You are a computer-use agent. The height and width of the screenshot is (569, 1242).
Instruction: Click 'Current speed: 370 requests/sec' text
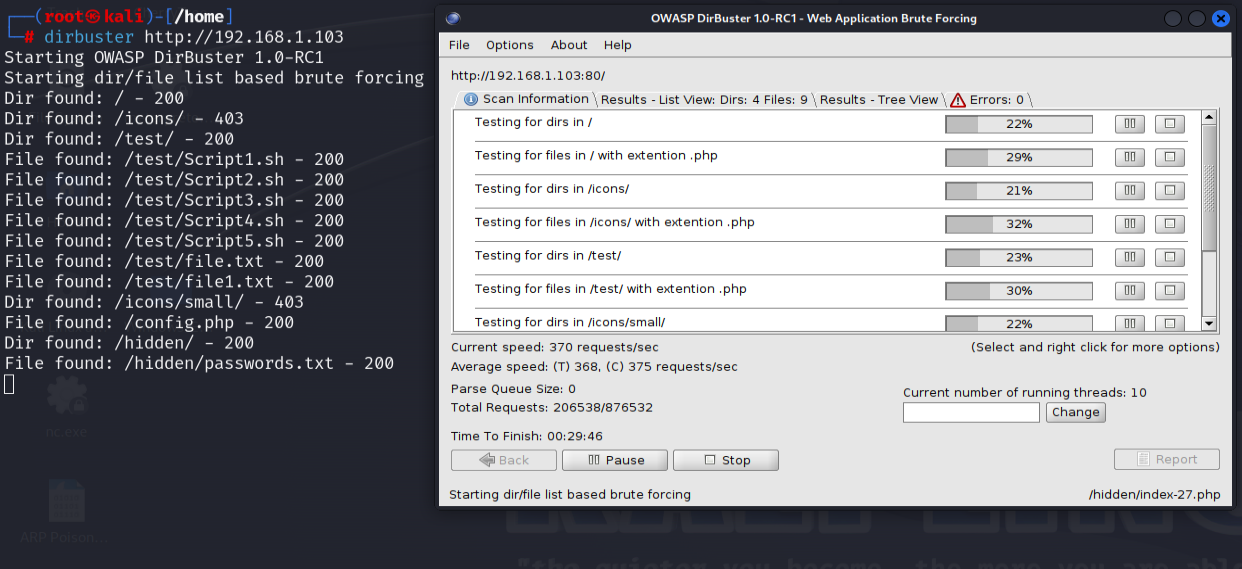pos(555,347)
